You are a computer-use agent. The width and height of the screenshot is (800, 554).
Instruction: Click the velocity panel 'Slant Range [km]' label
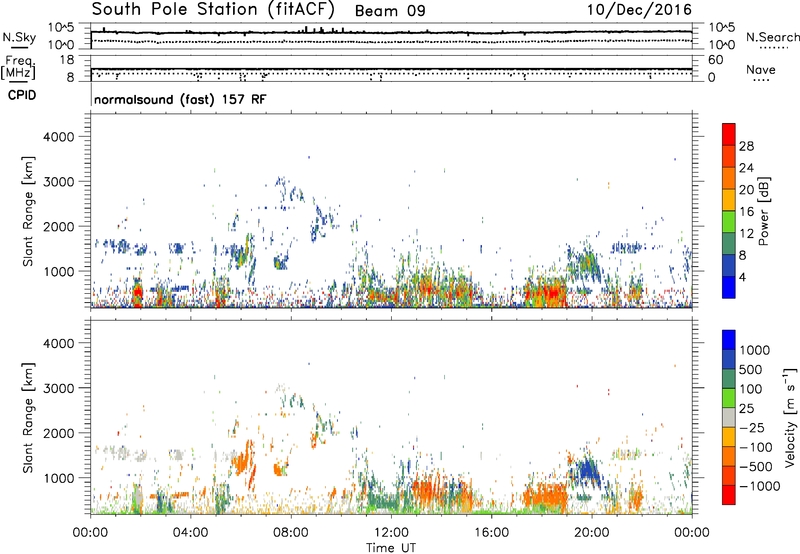click(x=28, y=417)
